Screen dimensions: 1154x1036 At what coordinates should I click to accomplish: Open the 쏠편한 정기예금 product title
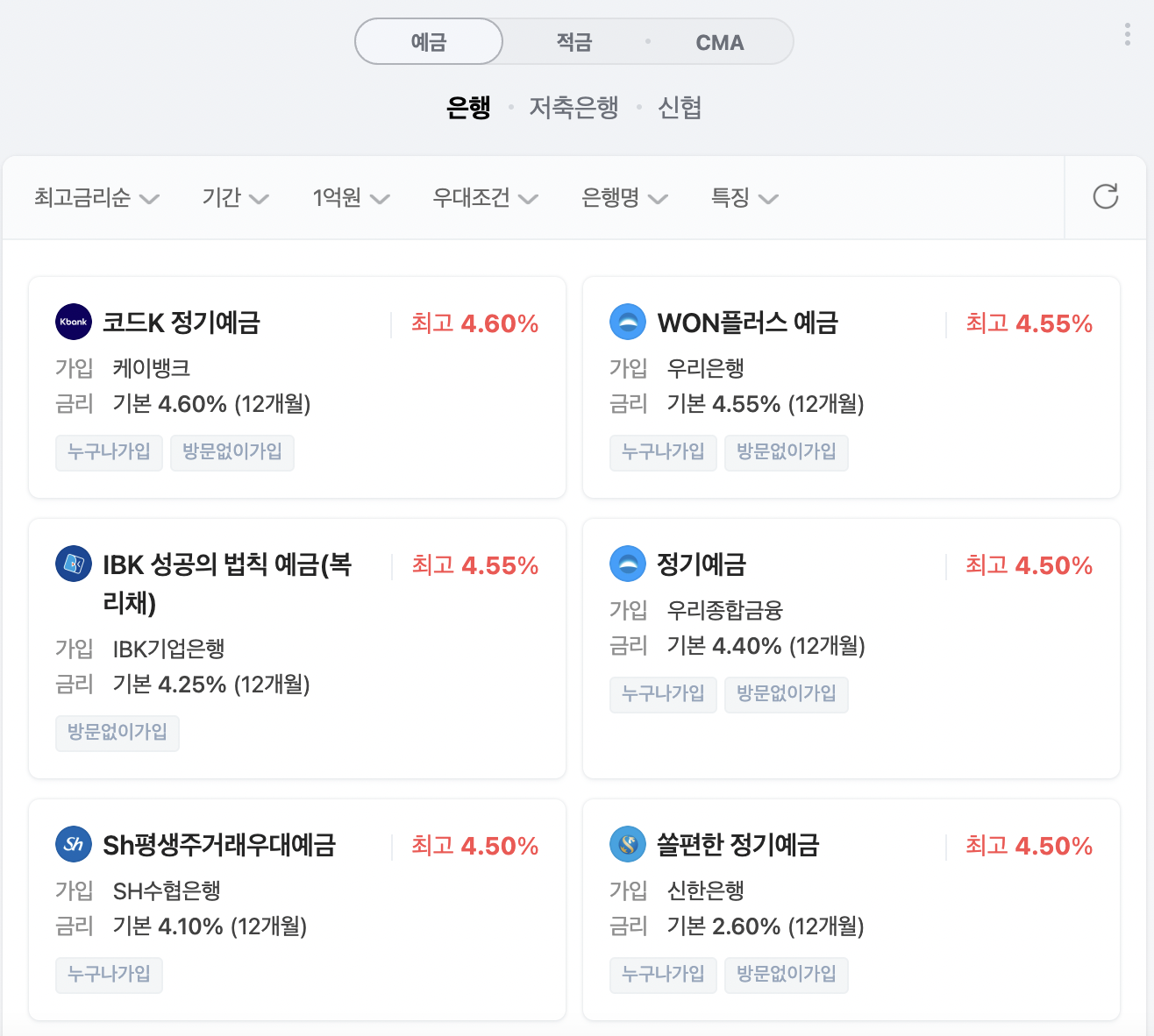738,845
